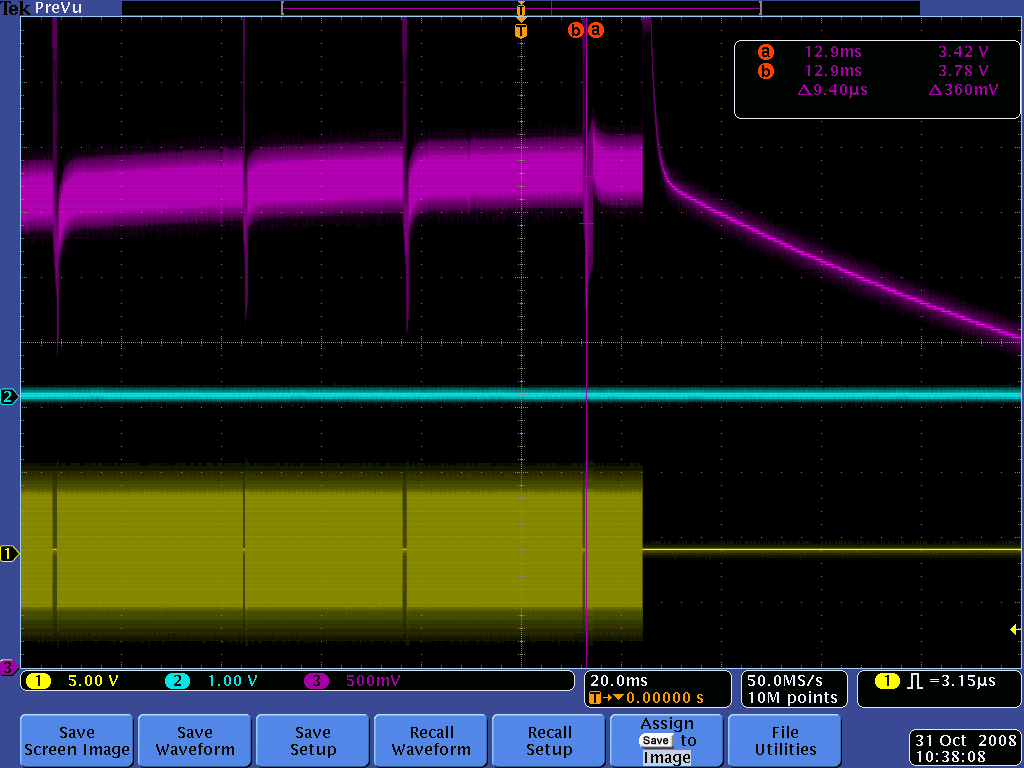This screenshot has height=768, width=1024.
Task: Open the Recall Waveform menu
Action: point(431,741)
